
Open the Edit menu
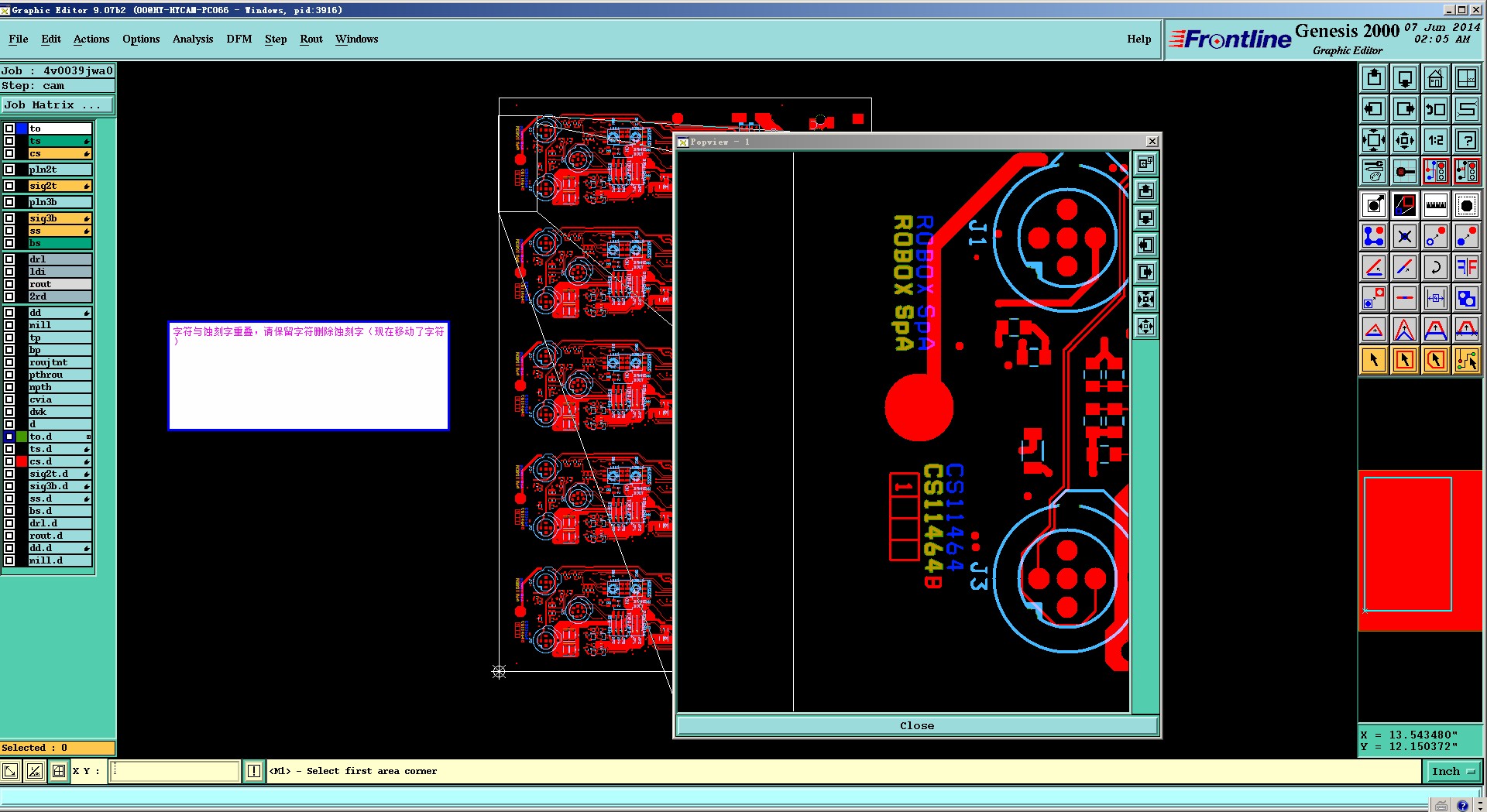(x=51, y=39)
